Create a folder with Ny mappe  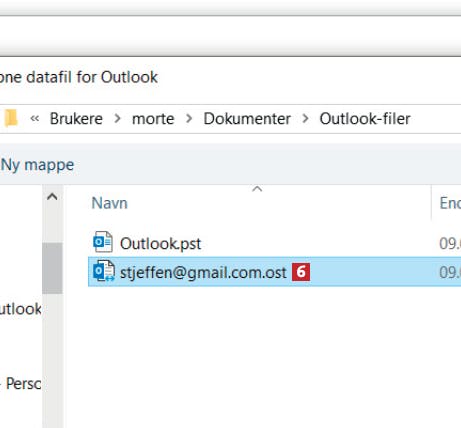point(37,165)
